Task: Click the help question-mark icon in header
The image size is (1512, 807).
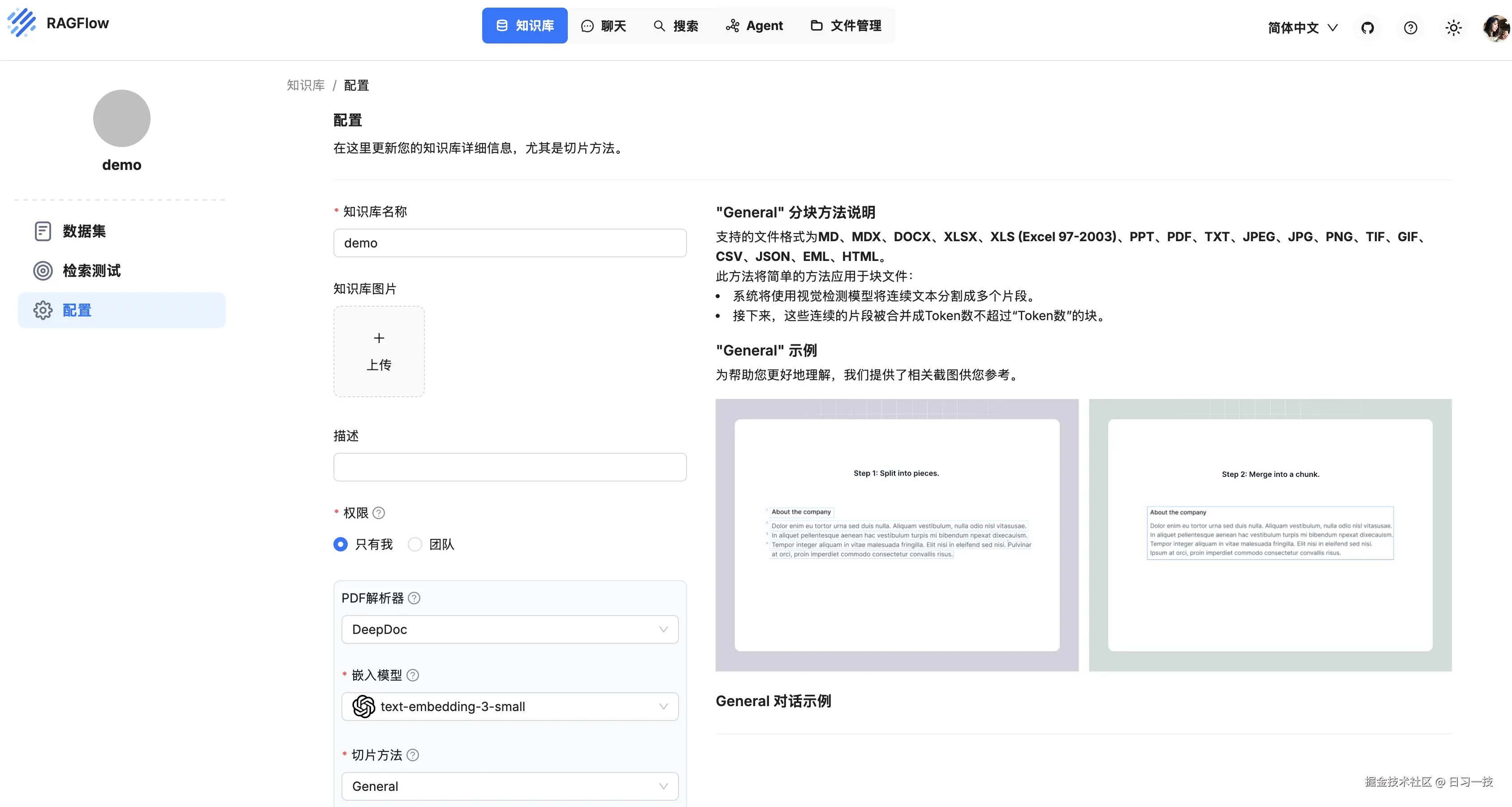Action: [1410, 28]
